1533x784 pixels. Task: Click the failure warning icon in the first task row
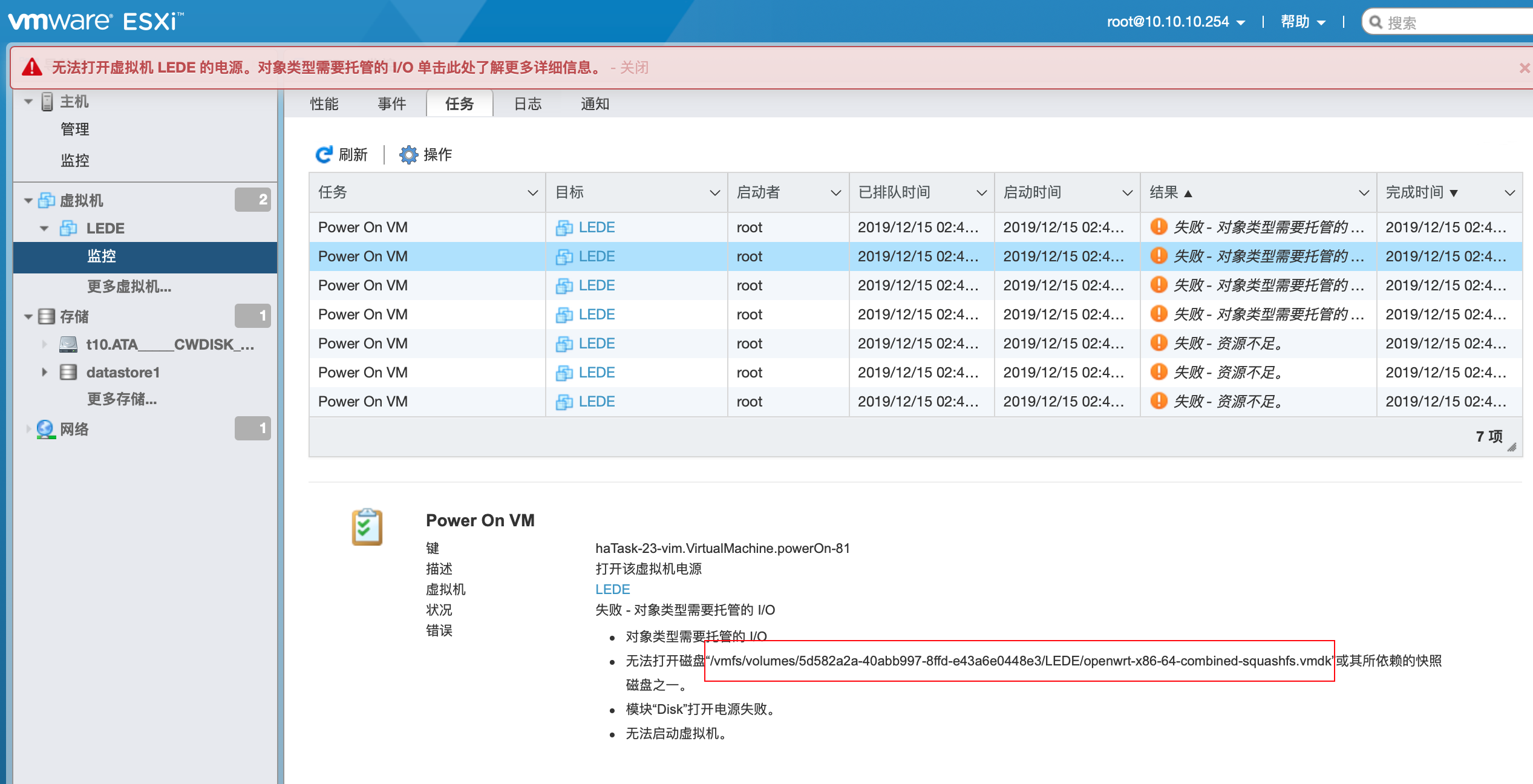pos(1159,227)
